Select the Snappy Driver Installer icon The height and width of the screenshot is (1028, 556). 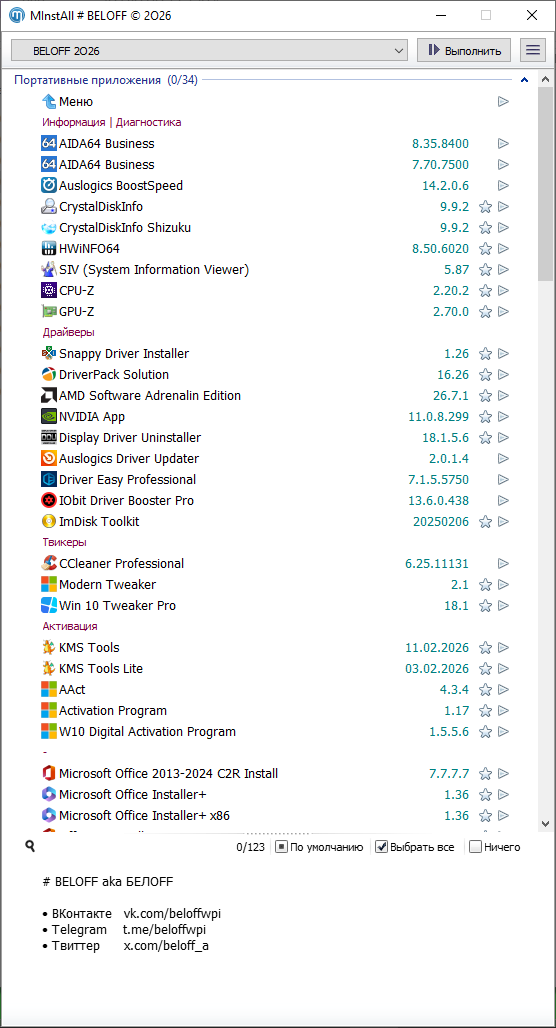[x=49, y=353]
